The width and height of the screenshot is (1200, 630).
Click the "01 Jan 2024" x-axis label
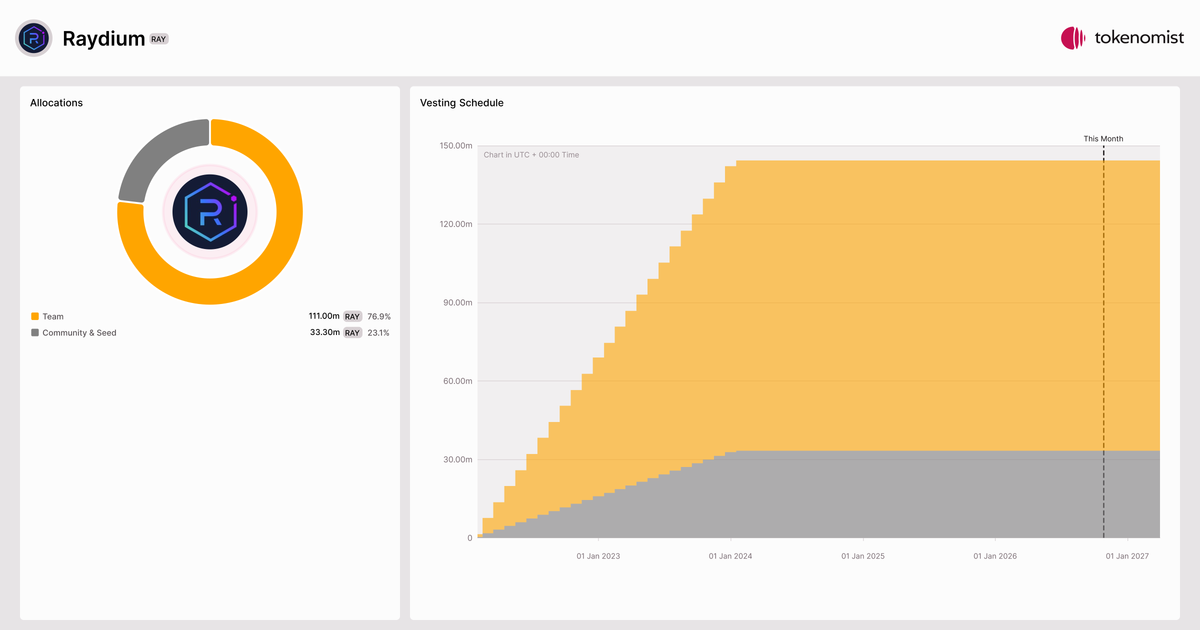pyautogui.click(x=731, y=556)
